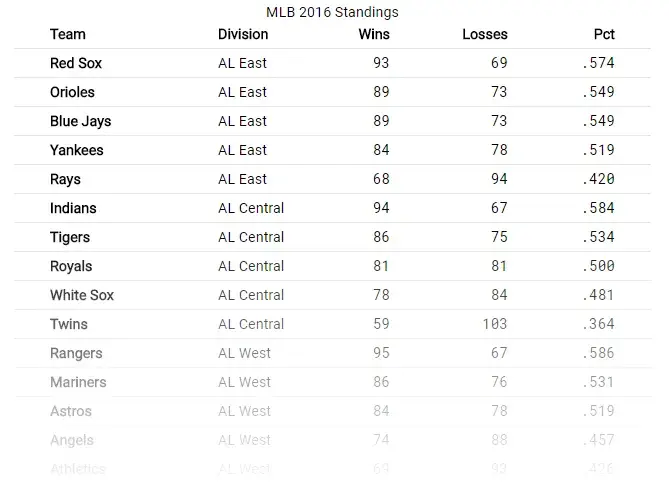Select the Rangers team row

76,353
